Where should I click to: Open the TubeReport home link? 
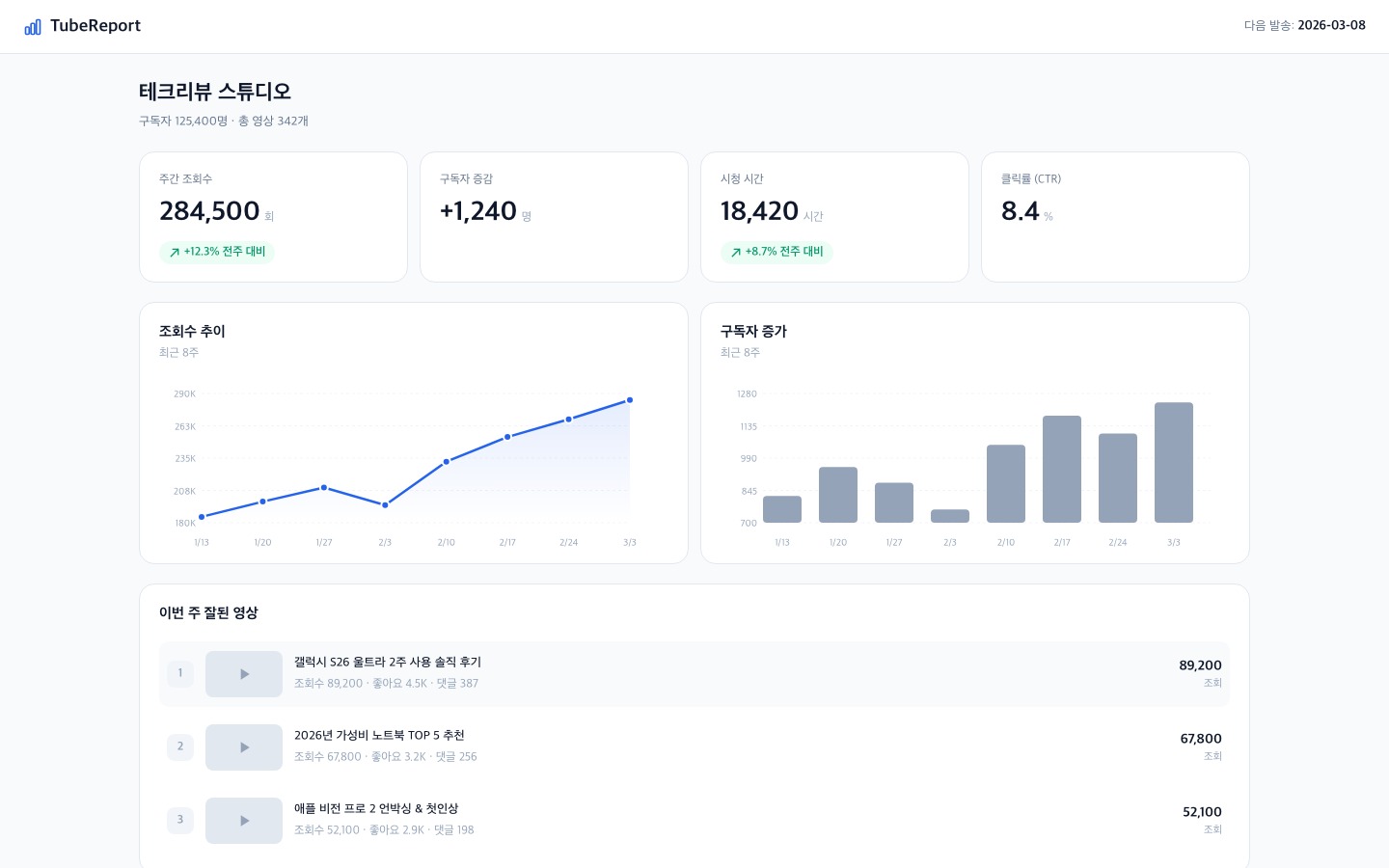95,26
